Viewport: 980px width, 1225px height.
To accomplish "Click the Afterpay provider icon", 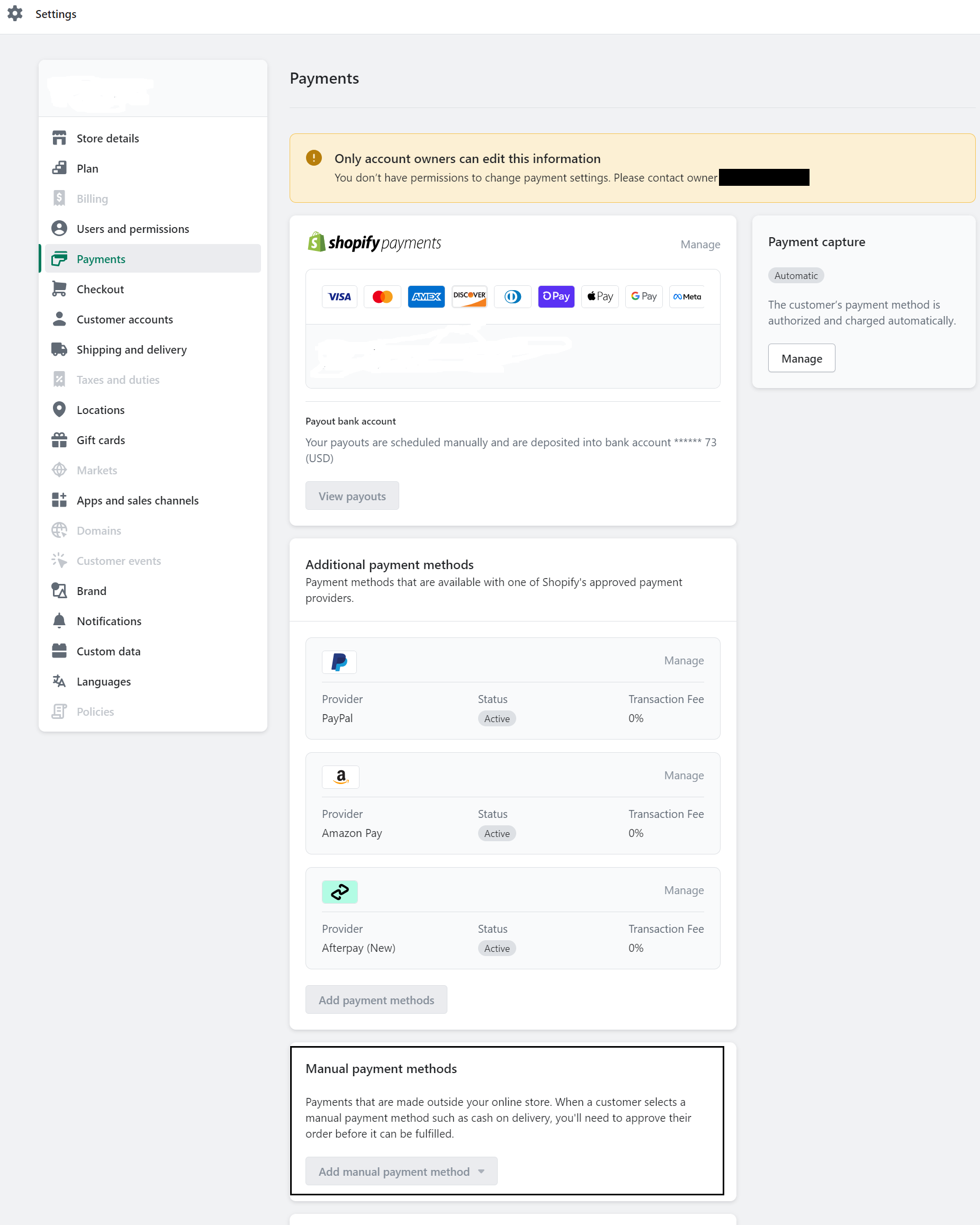I will click(340, 891).
